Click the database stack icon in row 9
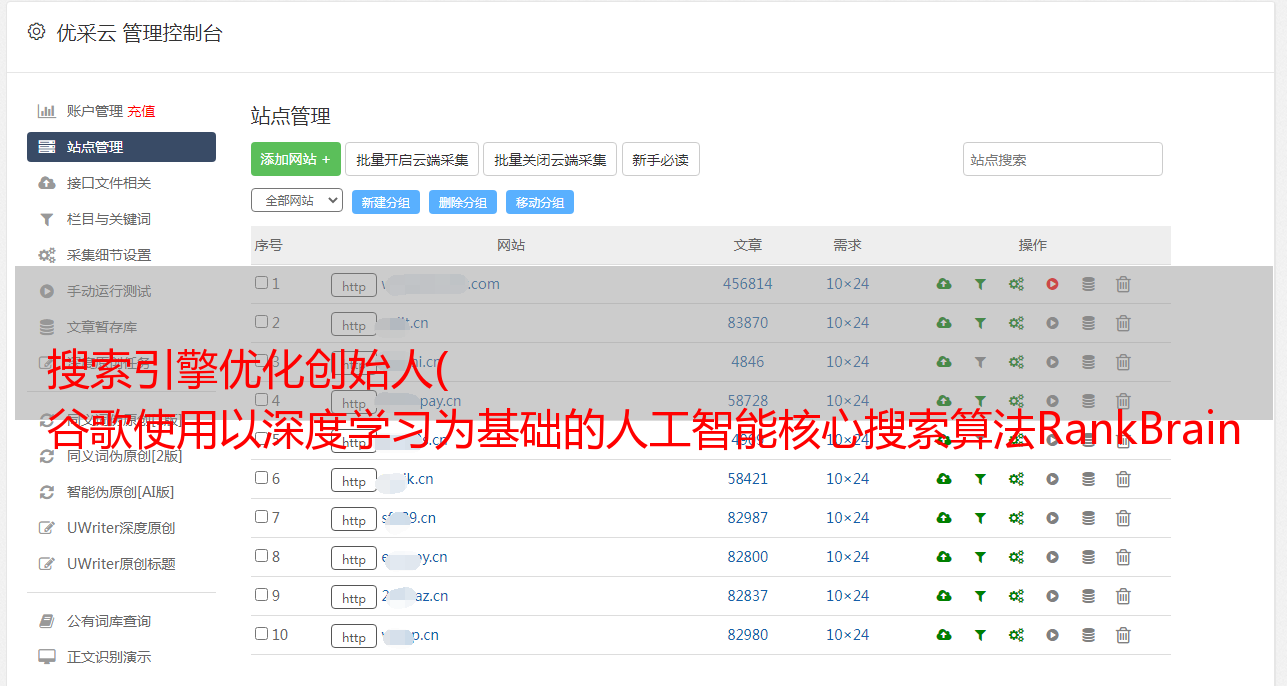 [x=1088, y=596]
